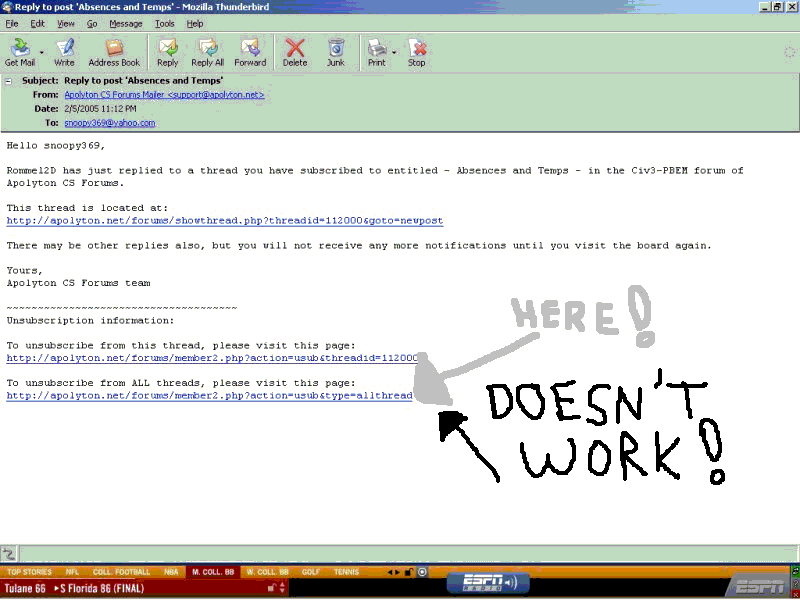The width and height of the screenshot is (800, 600).
Task: Collapse the message header with minus toggle
Action: pos(9,81)
